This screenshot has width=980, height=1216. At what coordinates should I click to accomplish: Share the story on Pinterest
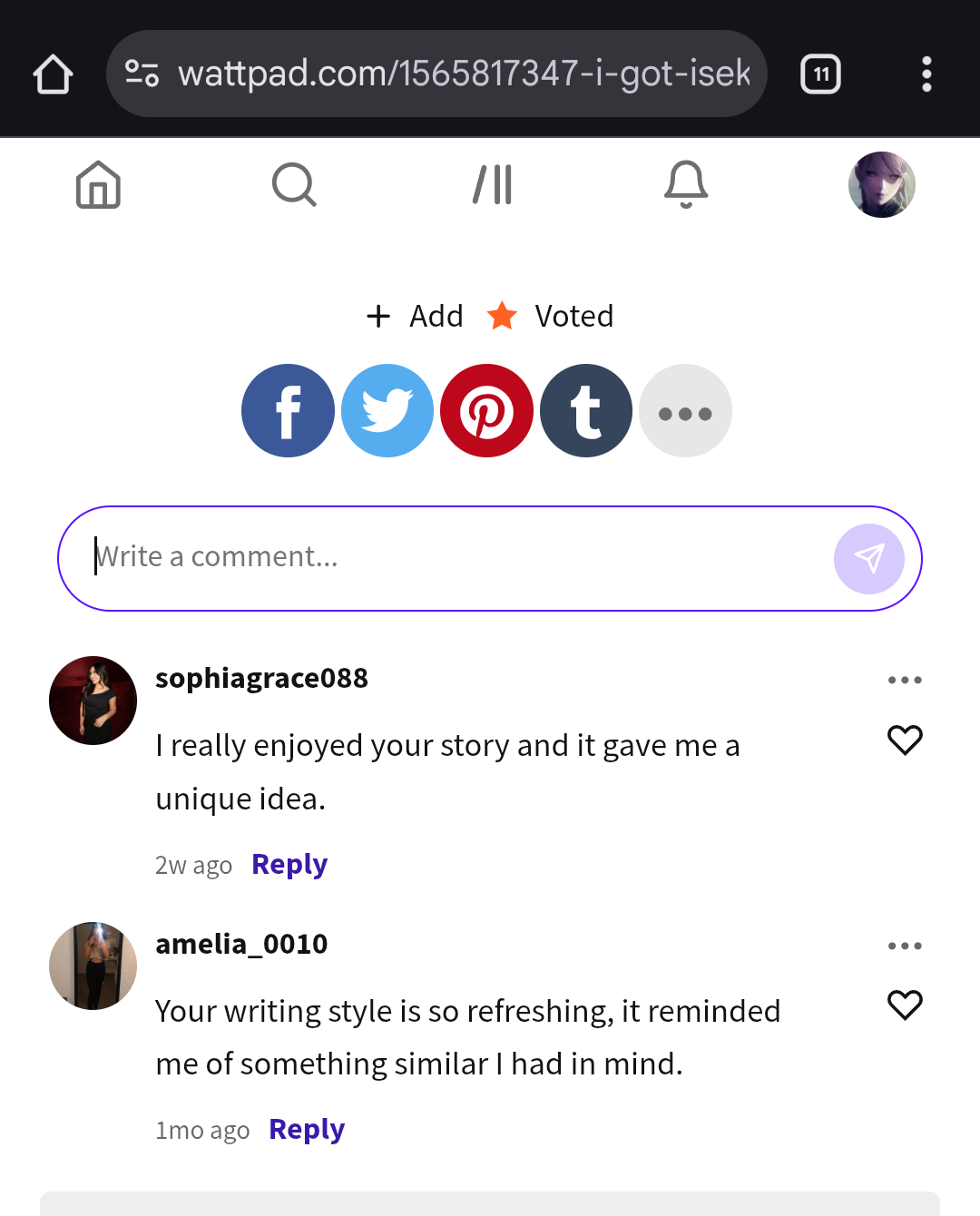tap(486, 411)
